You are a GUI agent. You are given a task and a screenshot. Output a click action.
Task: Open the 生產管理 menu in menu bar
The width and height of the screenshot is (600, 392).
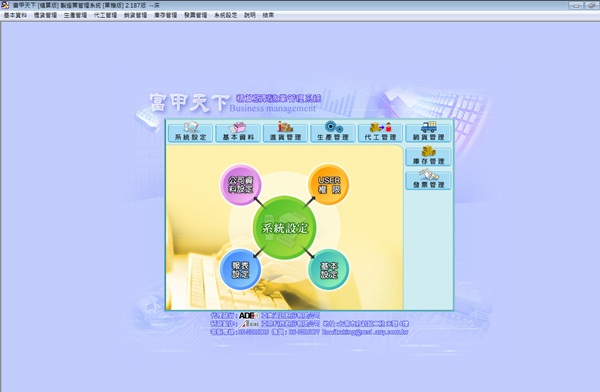75,15
